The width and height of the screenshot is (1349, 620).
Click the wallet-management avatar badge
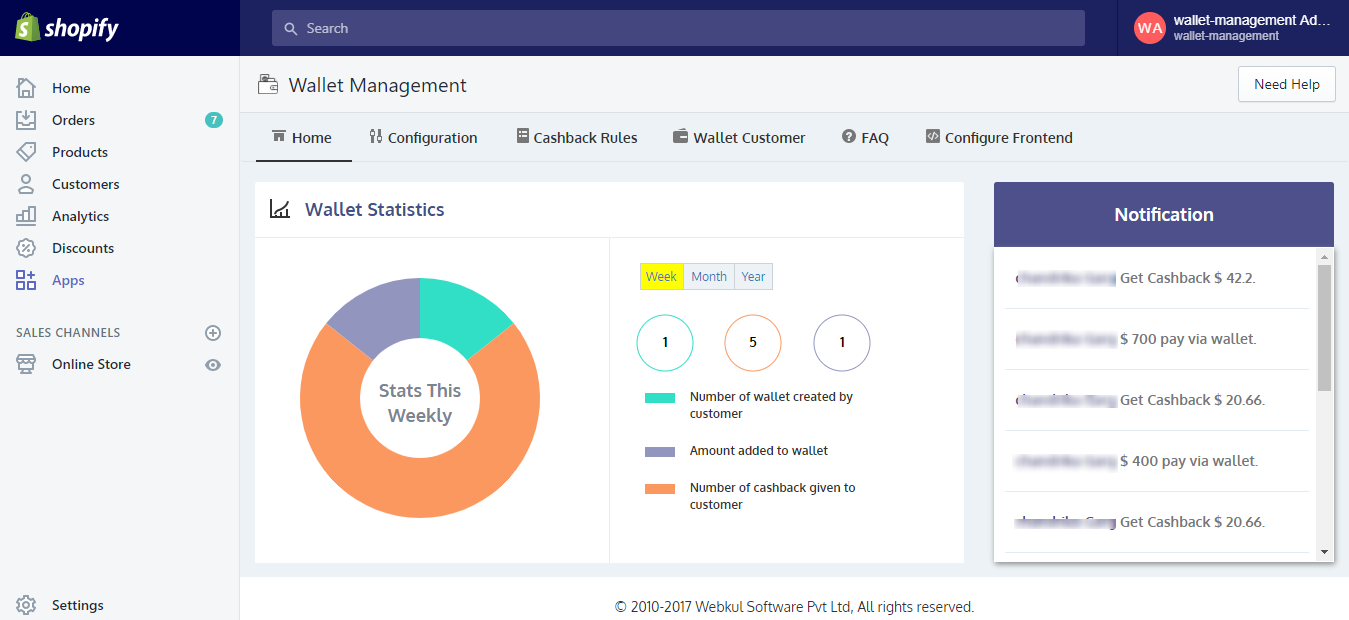(1149, 28)
